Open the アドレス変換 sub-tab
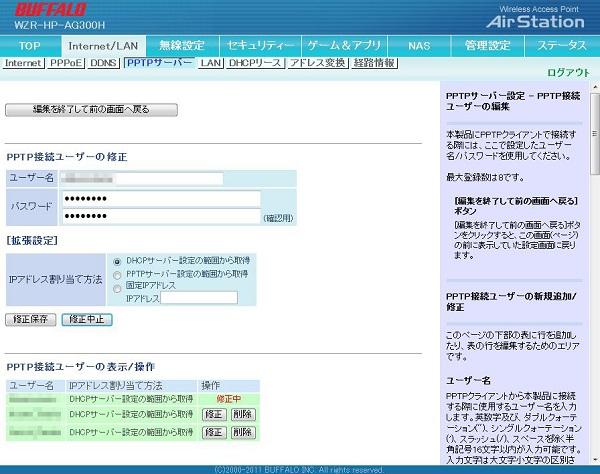600x474 pixels. click(317, 62)
